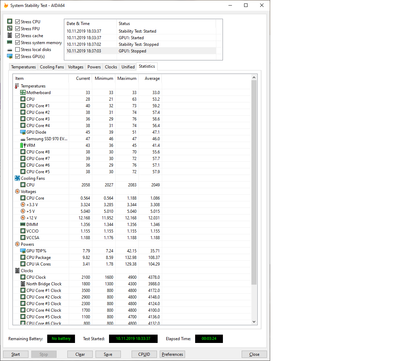Click the Motherboard temperature icon
Image resolution: width=400 pixels, height=361 pixels.
pyautogui.click(x=23, y=92)
